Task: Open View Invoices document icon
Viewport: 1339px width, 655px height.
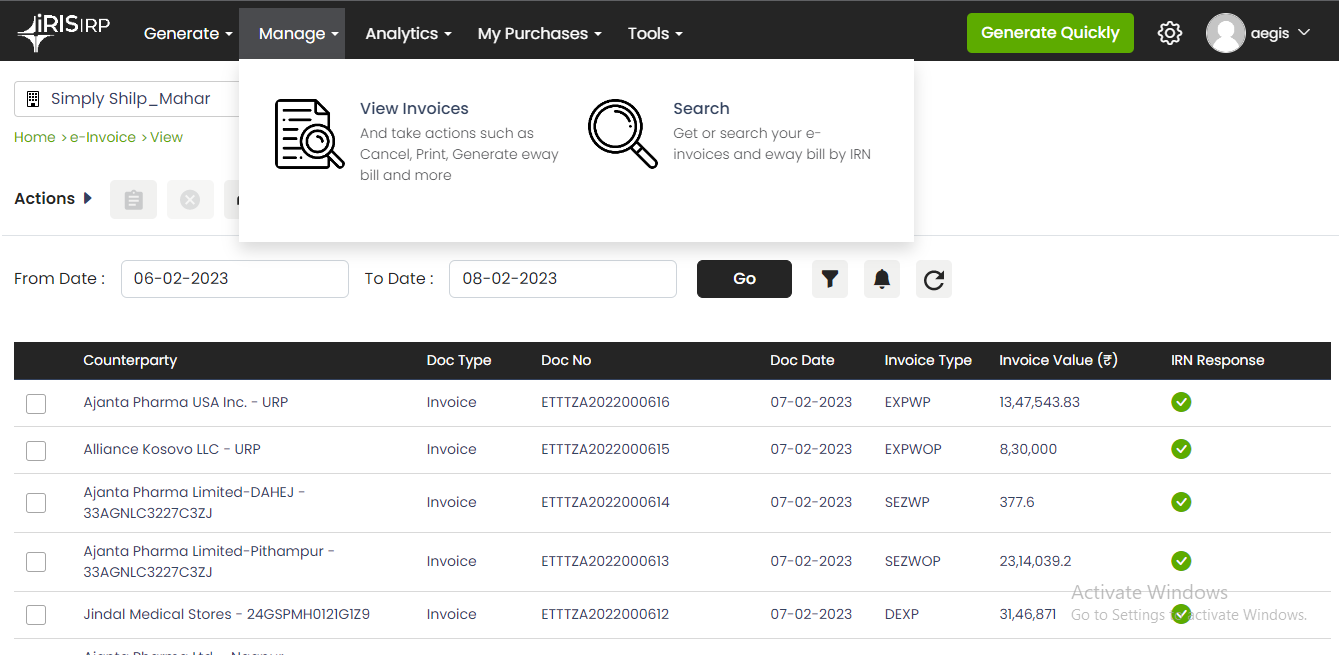Action: 309,134
